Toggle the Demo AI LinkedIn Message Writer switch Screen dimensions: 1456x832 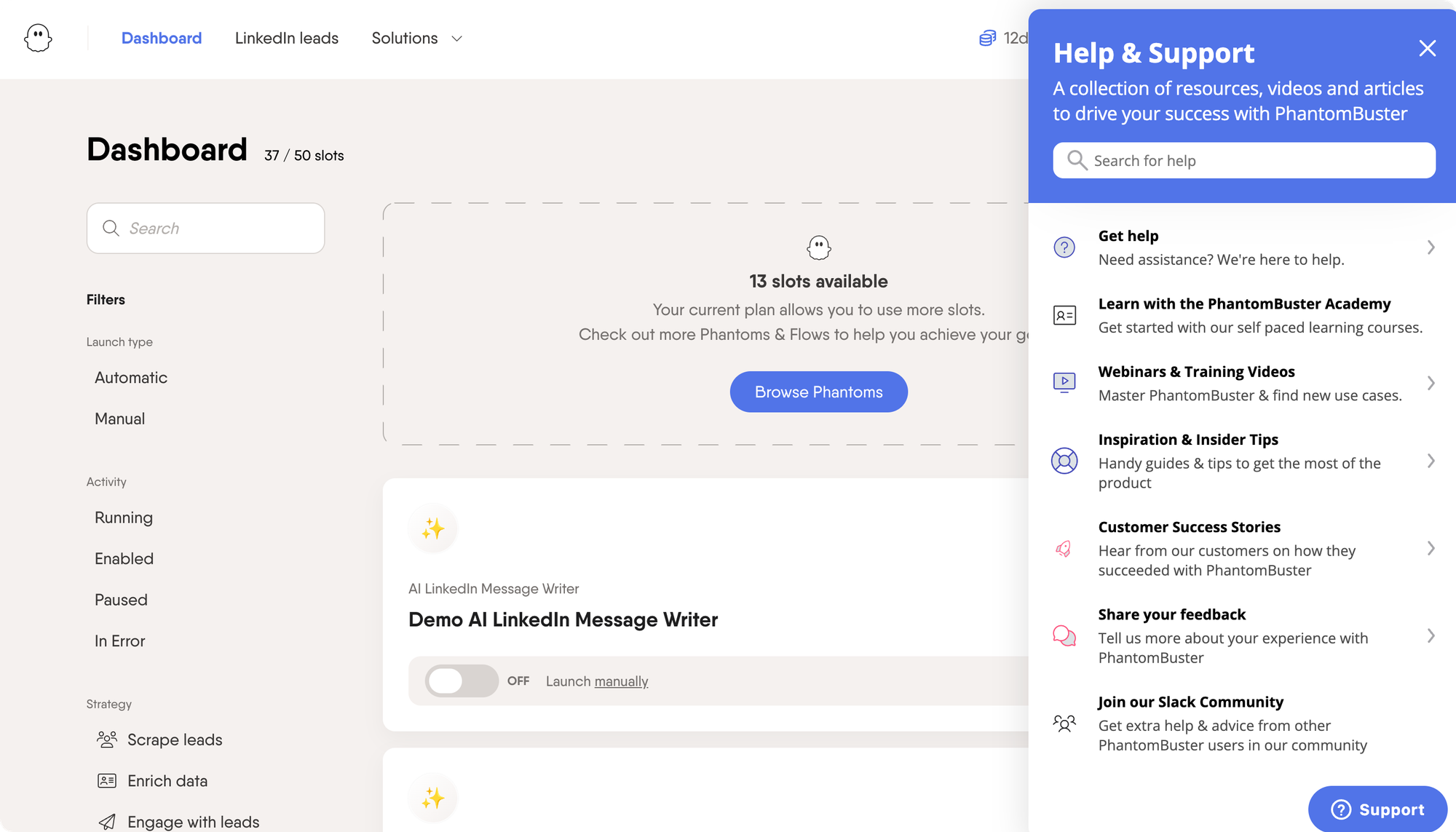462,681
